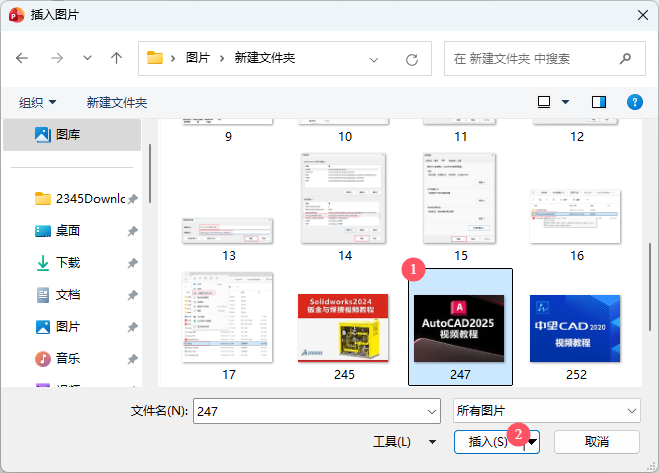Viewport: 659px width, 473px height.
Task: Toggle the preview pane
Action: pyautogui.click(x=599, y=102)
